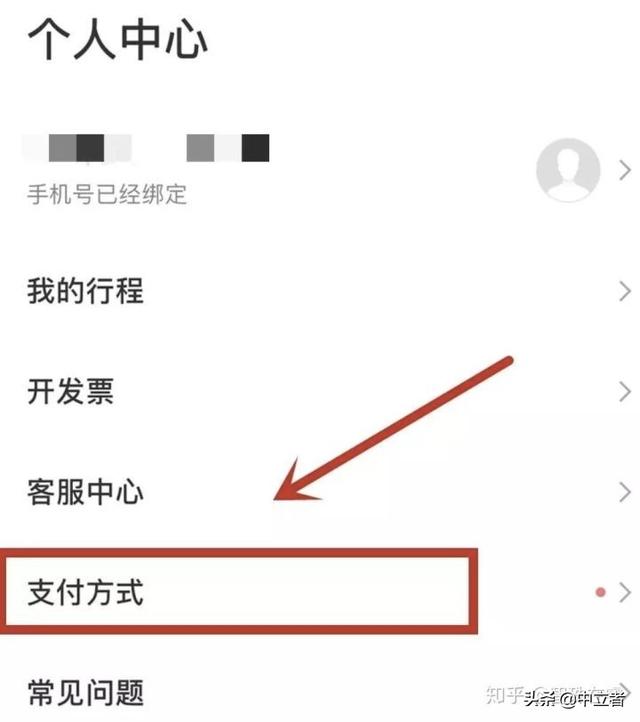Expand the 我的行程 row chevron
This screenshot has height=722, width=640.
coord(624,291)
